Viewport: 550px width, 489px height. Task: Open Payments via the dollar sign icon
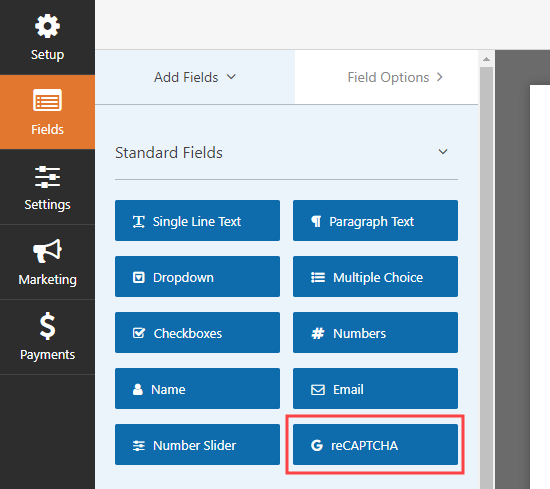coord(47,326)
